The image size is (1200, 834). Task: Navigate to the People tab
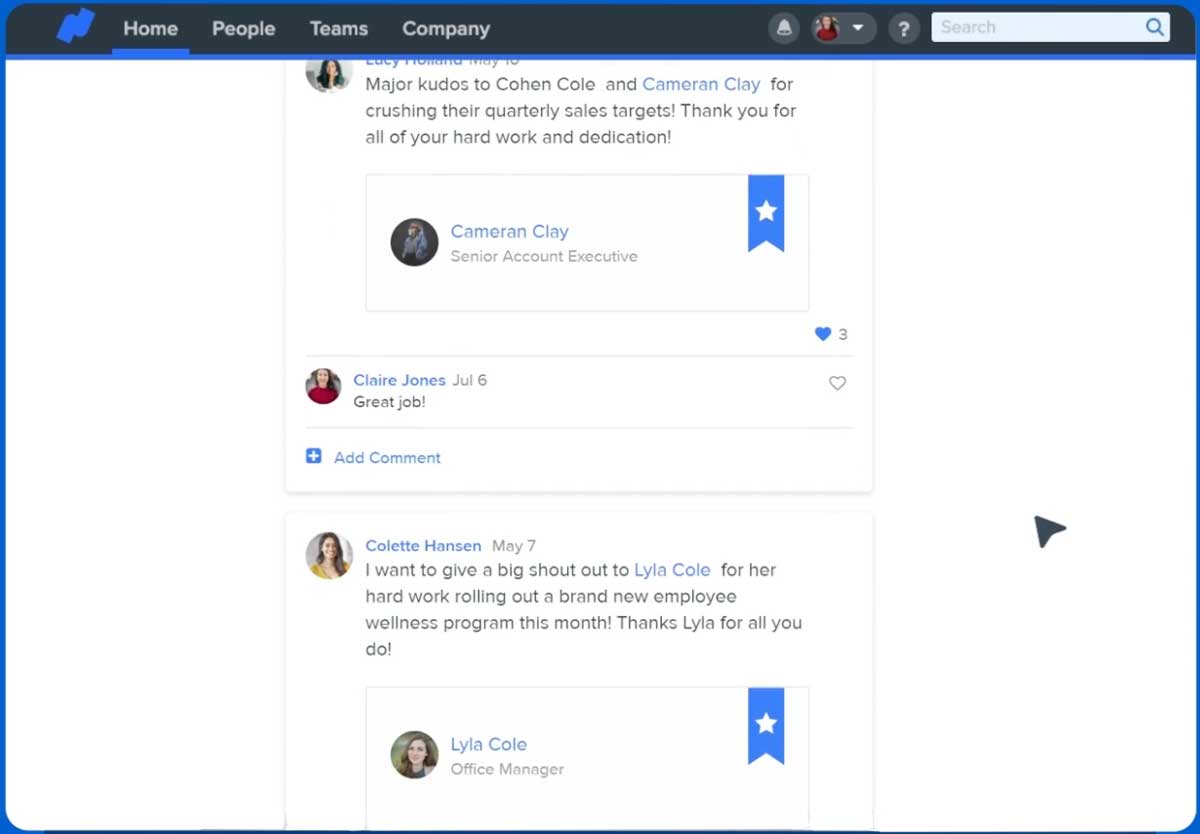[243, 29]
